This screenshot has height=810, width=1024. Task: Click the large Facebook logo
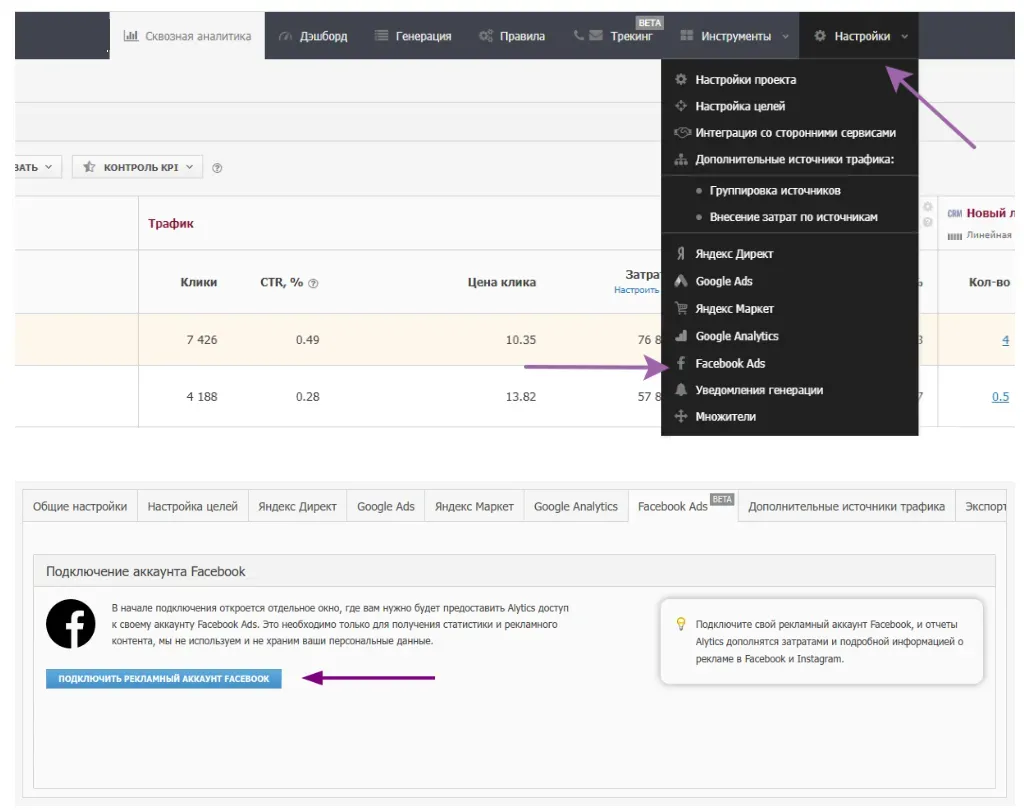pos(71,624)
